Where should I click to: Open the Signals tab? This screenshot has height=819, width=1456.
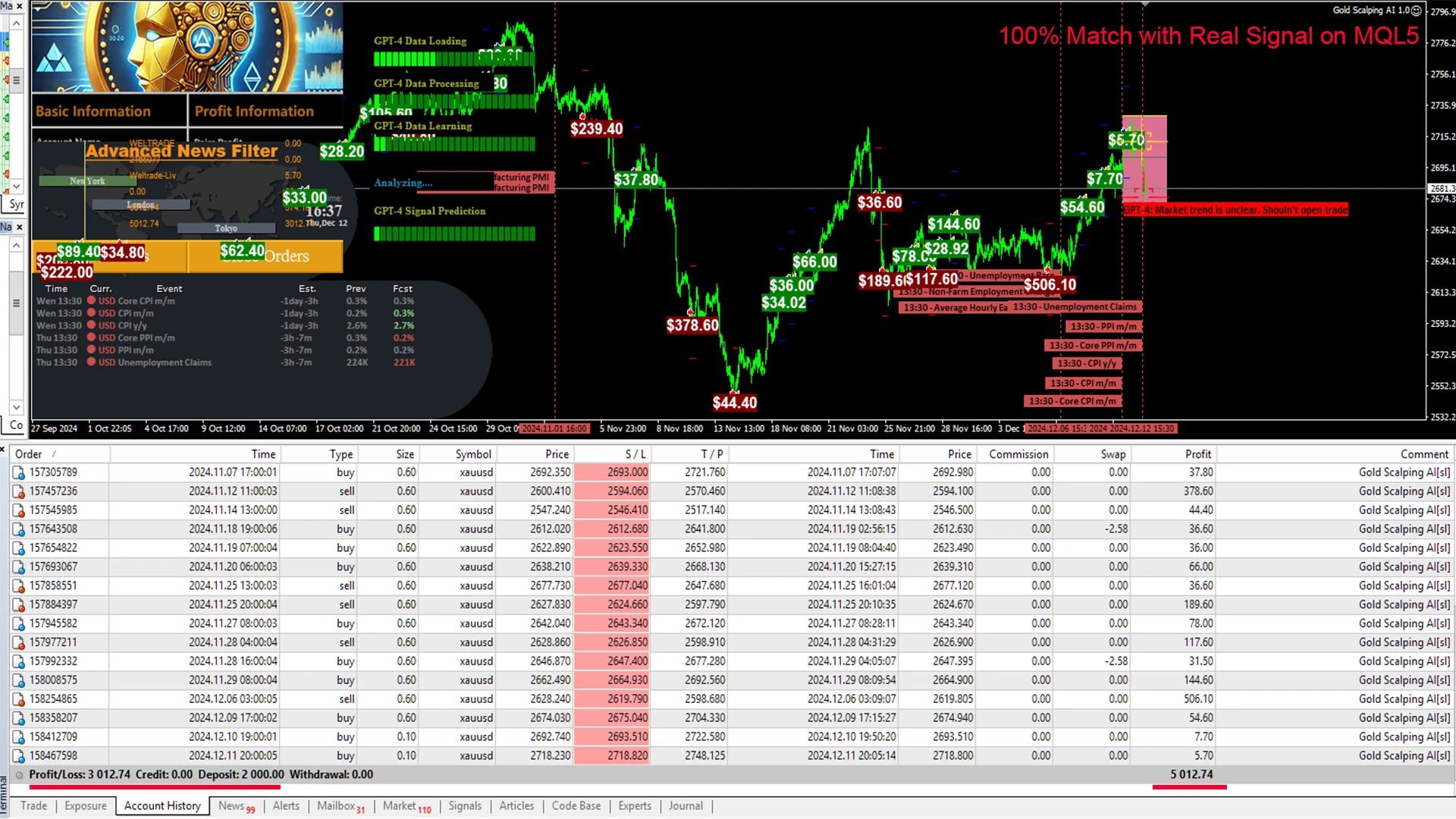(463, 805)
